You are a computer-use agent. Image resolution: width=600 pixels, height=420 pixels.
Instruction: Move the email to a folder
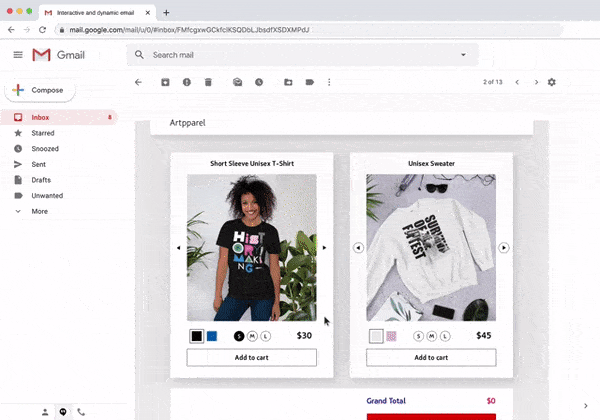tap(288, 82)
